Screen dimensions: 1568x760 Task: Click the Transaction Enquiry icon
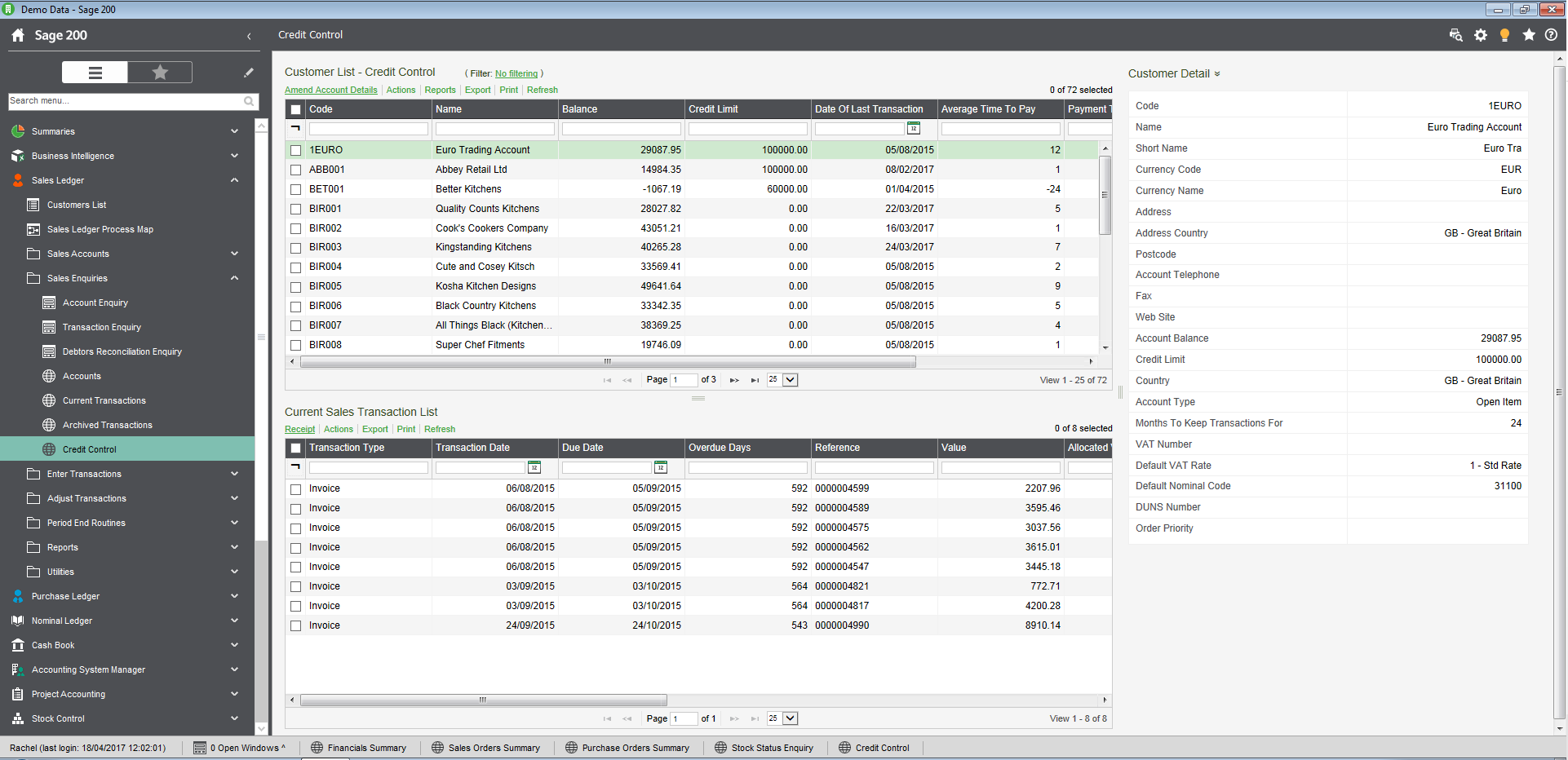(x=49, y=327)
